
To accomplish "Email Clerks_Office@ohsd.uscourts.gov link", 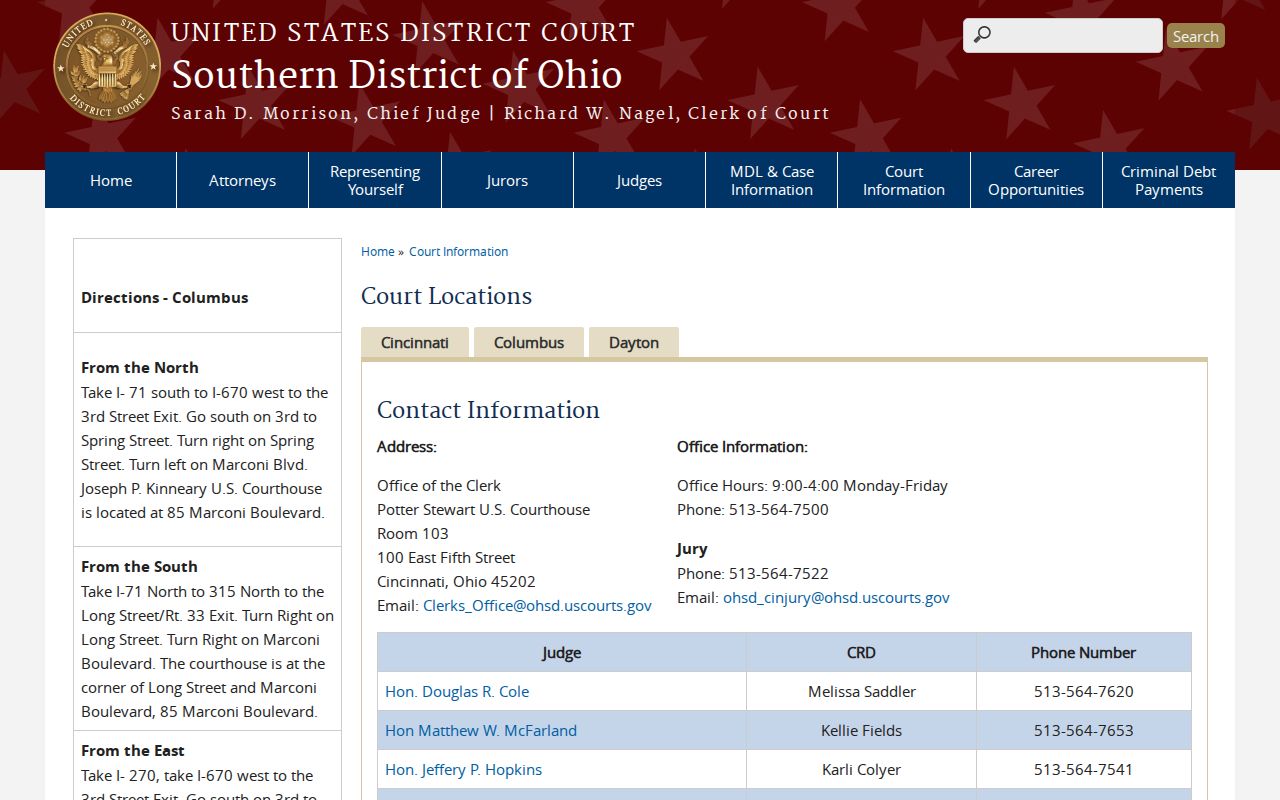I will 537,605.
